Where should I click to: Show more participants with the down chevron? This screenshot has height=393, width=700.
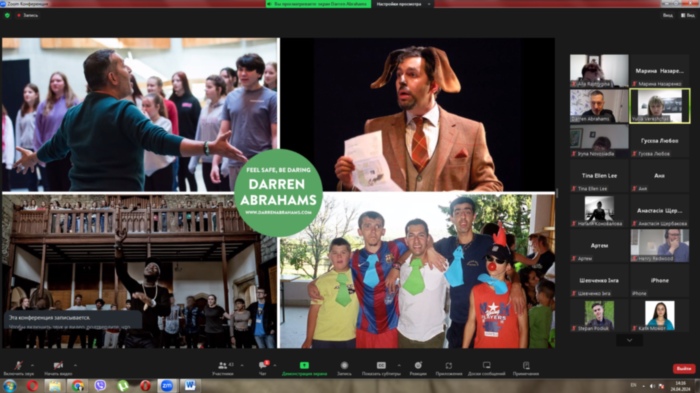pos(629,340)
